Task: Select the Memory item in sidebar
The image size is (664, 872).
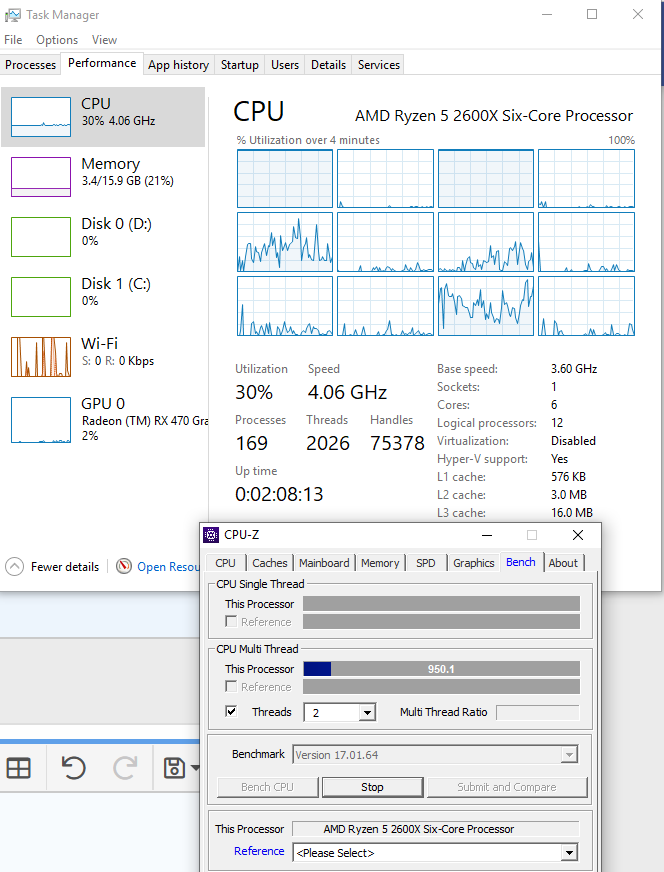Action: (x=103, y=177)
